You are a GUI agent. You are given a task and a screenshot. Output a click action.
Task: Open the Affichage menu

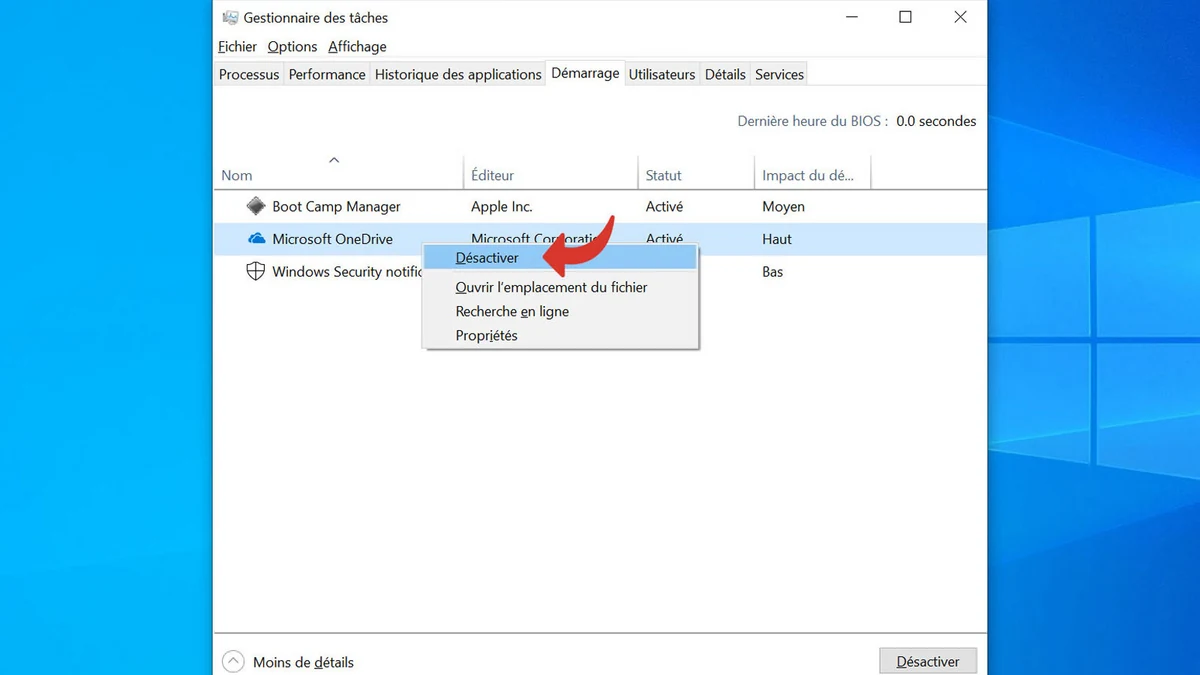pos(357,46)
